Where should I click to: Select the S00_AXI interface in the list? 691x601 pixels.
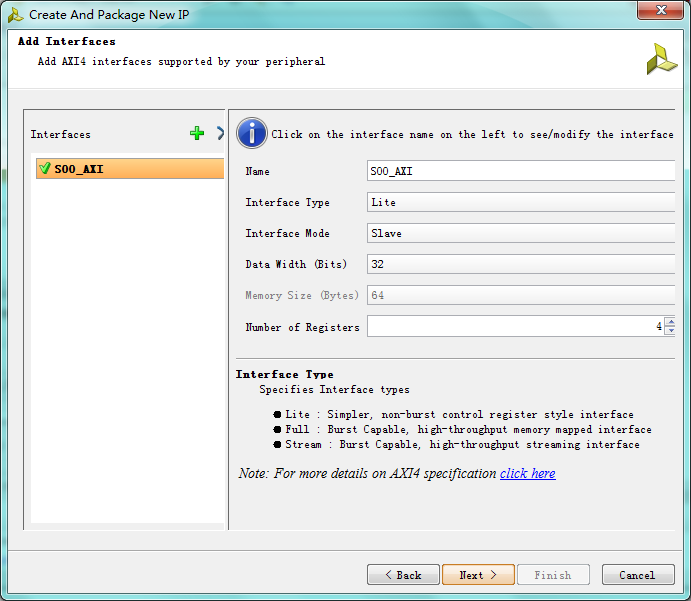pos(130,169)
